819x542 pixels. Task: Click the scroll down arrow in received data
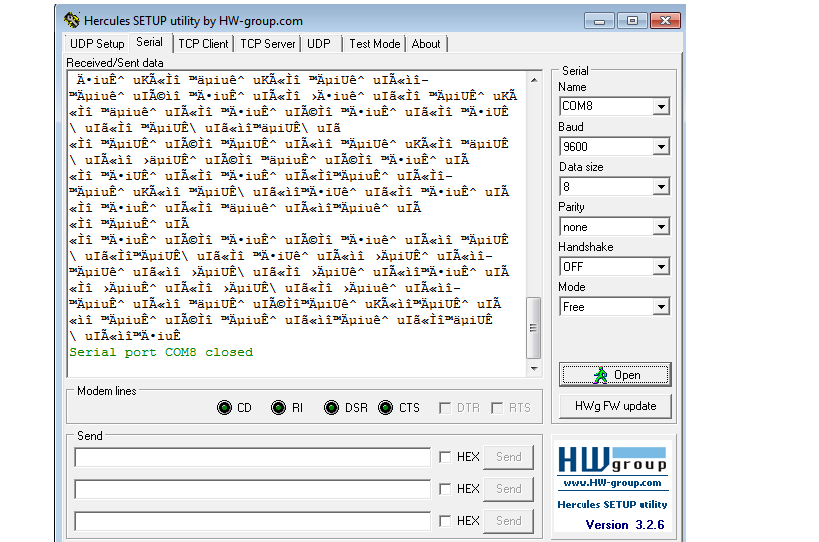pos(534,369)
